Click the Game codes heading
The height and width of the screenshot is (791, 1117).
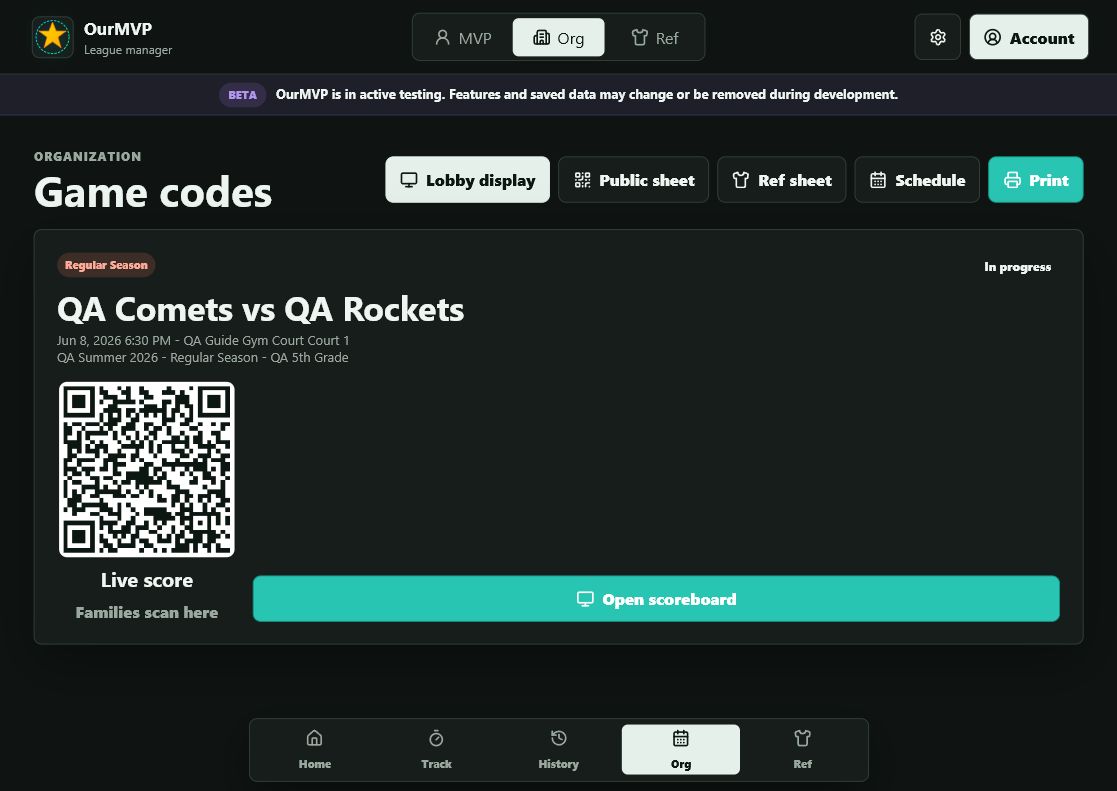(x=152, y=192)
